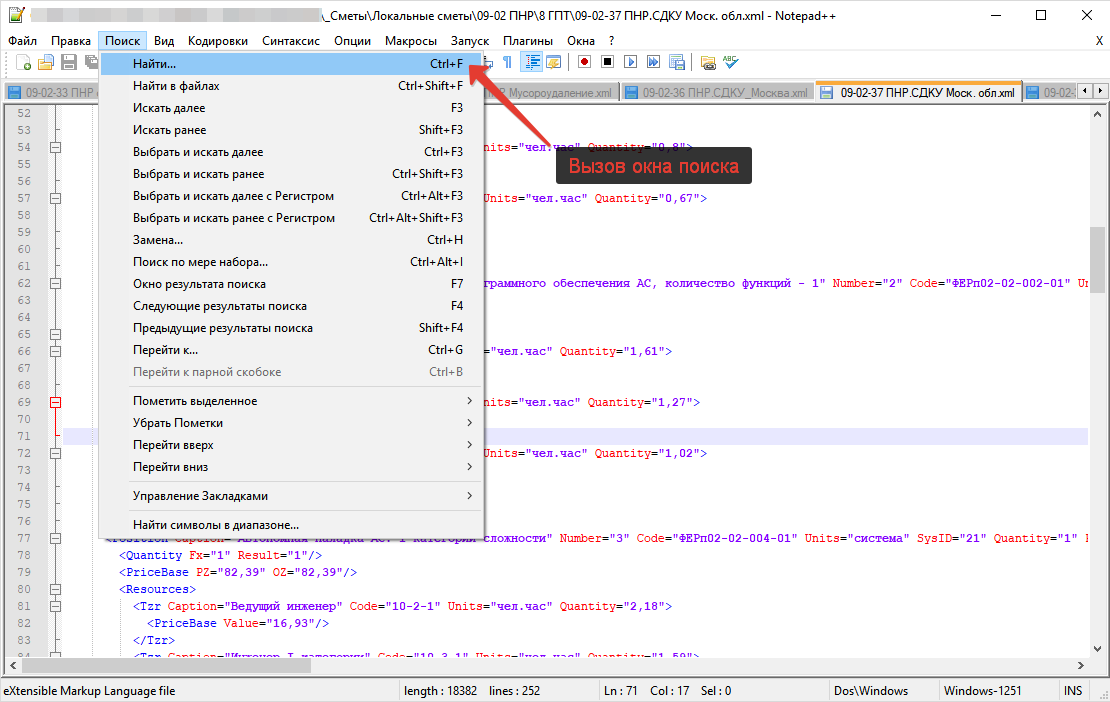
Task: Run the macro multiple times icon
Action: 653,62
